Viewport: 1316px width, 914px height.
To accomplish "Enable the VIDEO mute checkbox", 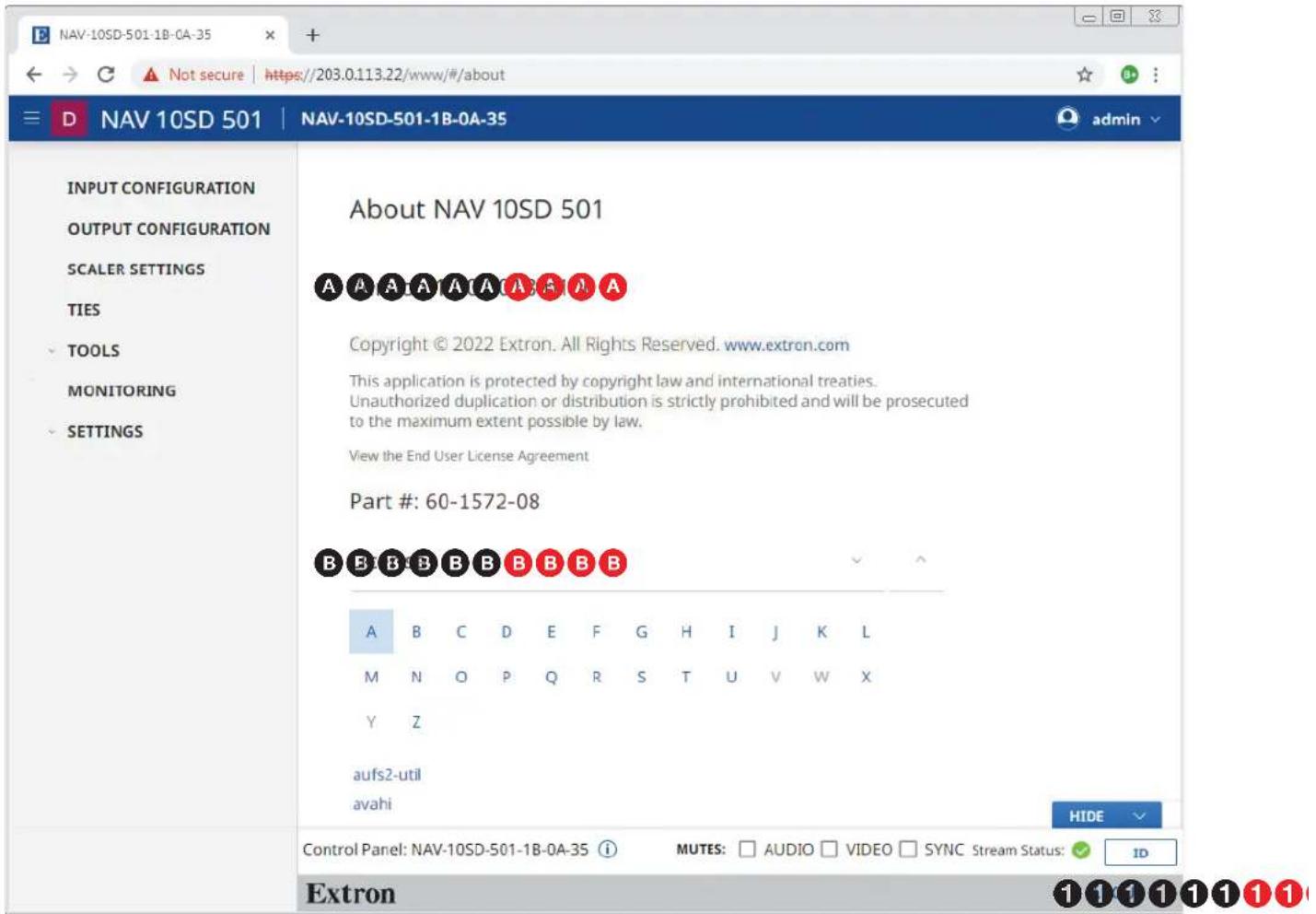I will click(829, 850).
